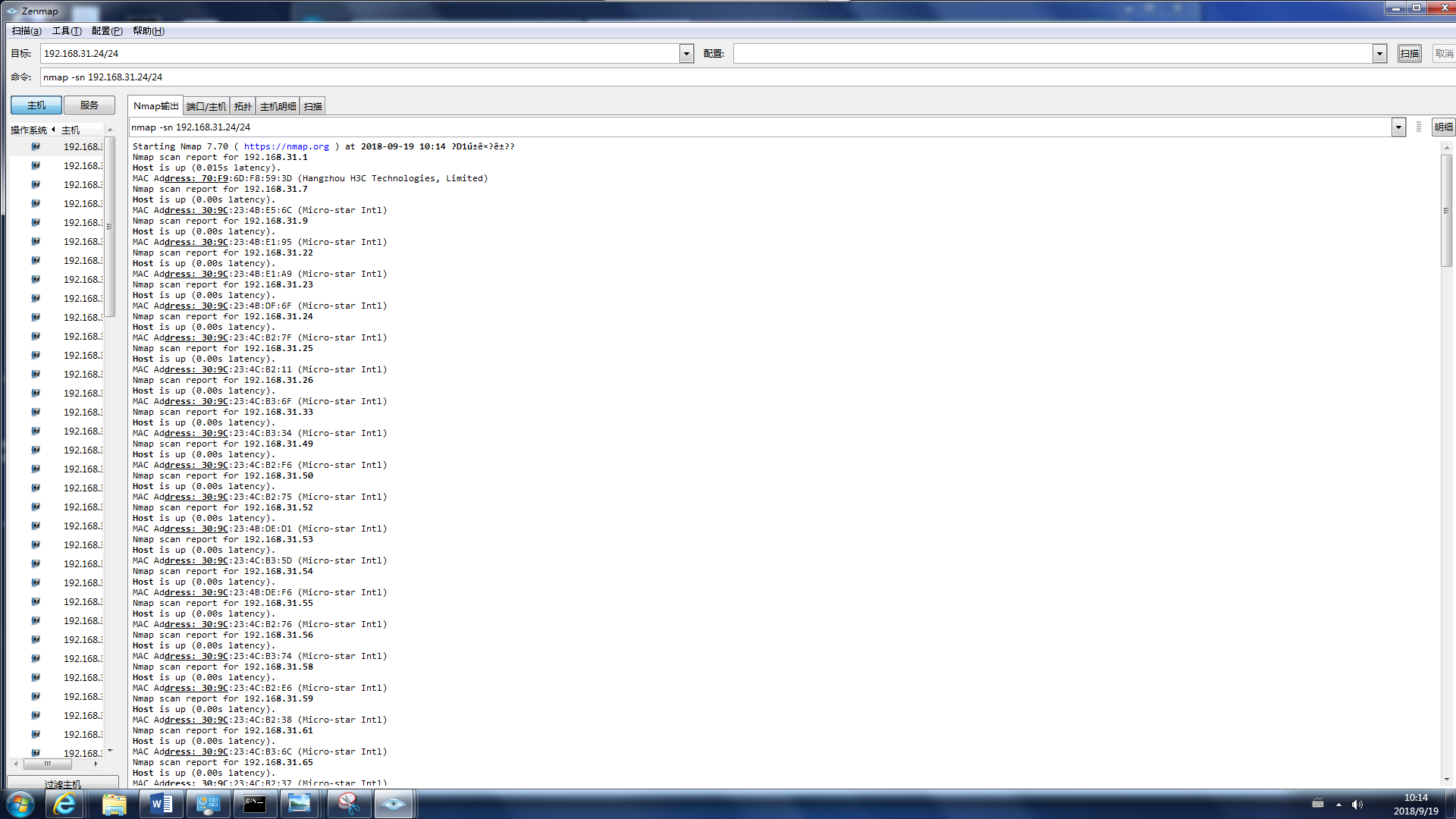Viewport: 1456px width, 819px height.
Task: Open Internet Explorer from taskbar
Action: [65, 804]
